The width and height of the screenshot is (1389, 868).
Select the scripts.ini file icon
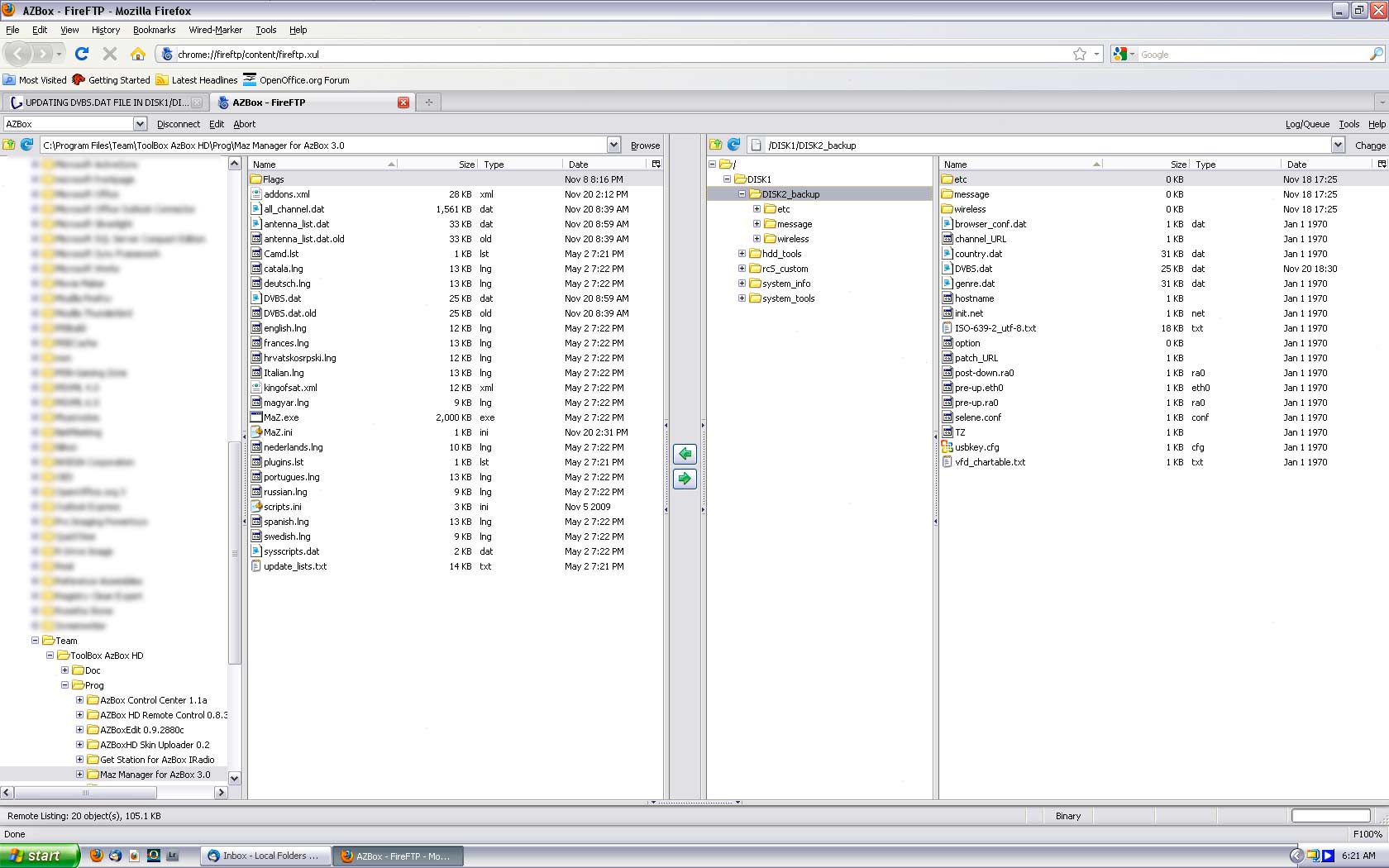(x=256, y=507)
